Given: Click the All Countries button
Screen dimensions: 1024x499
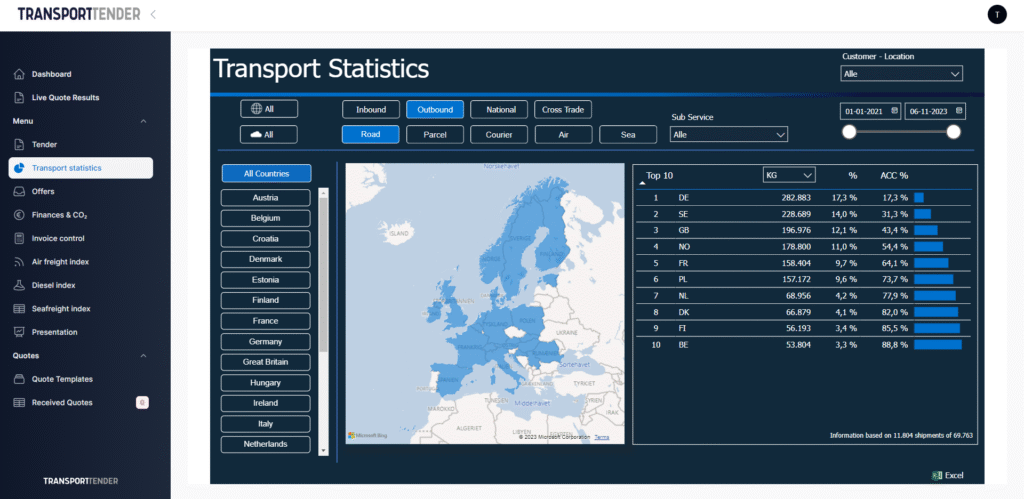Looking at the screenshot, I should coord(266,174).
